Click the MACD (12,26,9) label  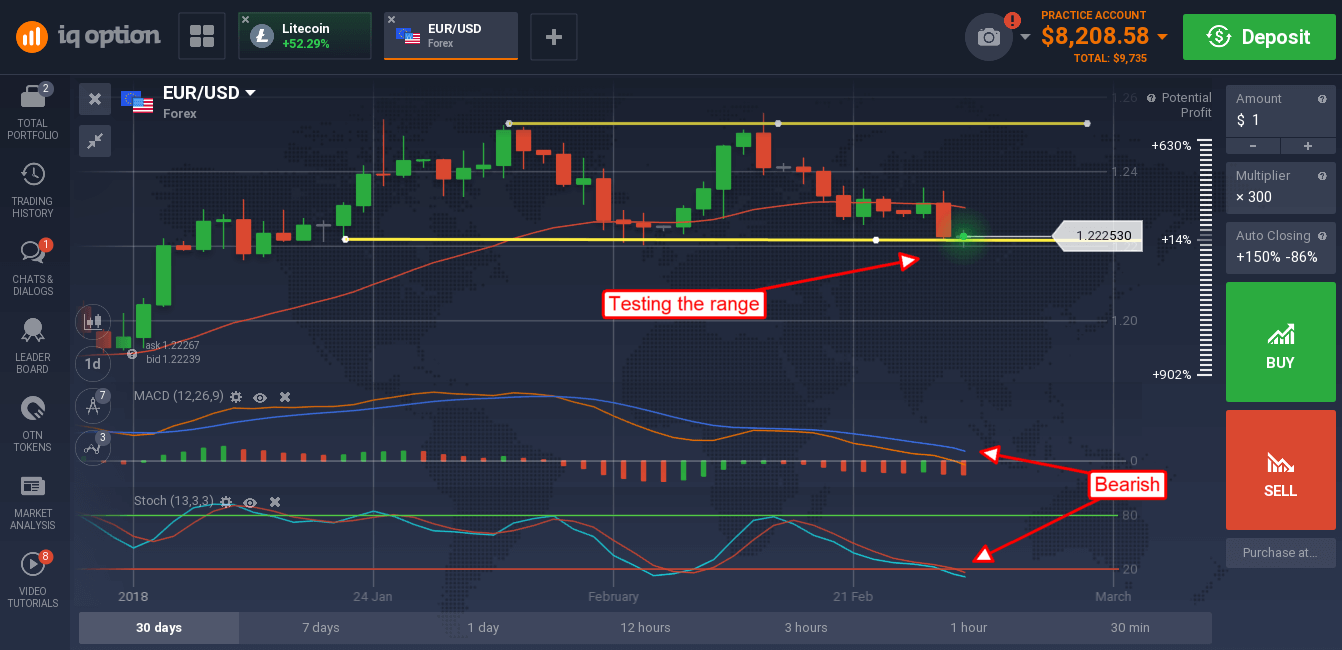178,397
